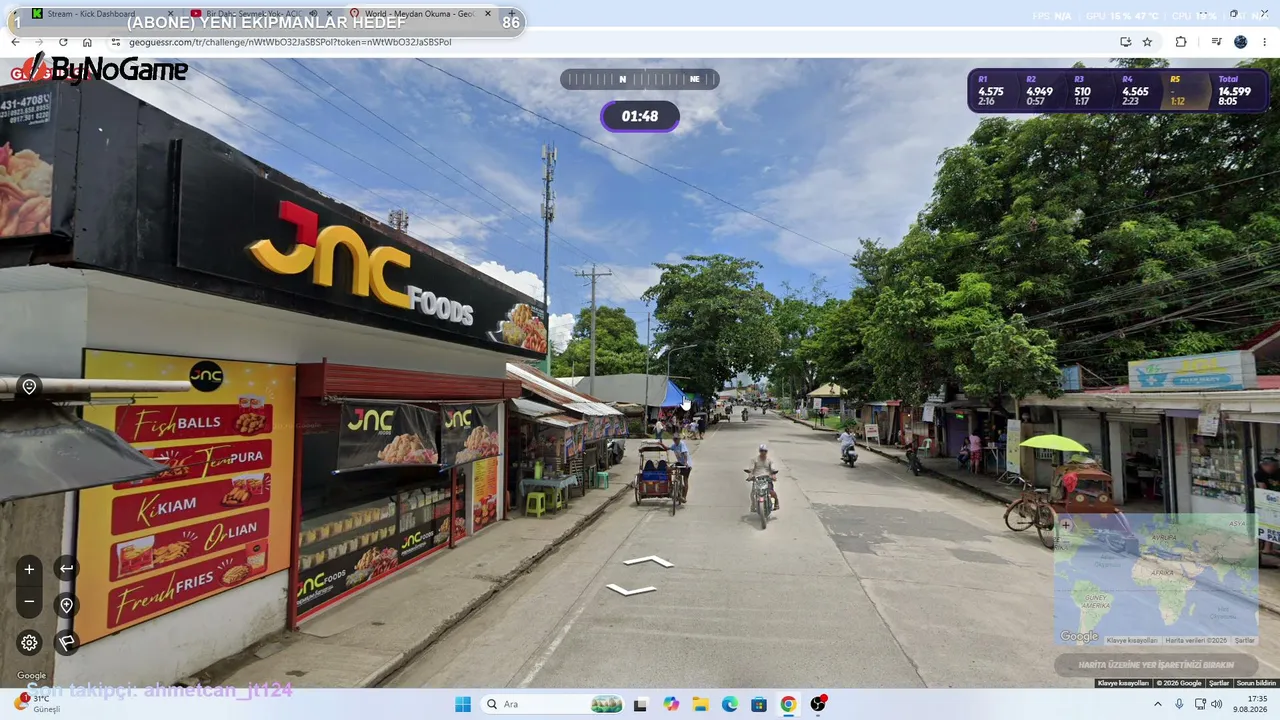Open Task View on the taskbar

pos(641,704)
